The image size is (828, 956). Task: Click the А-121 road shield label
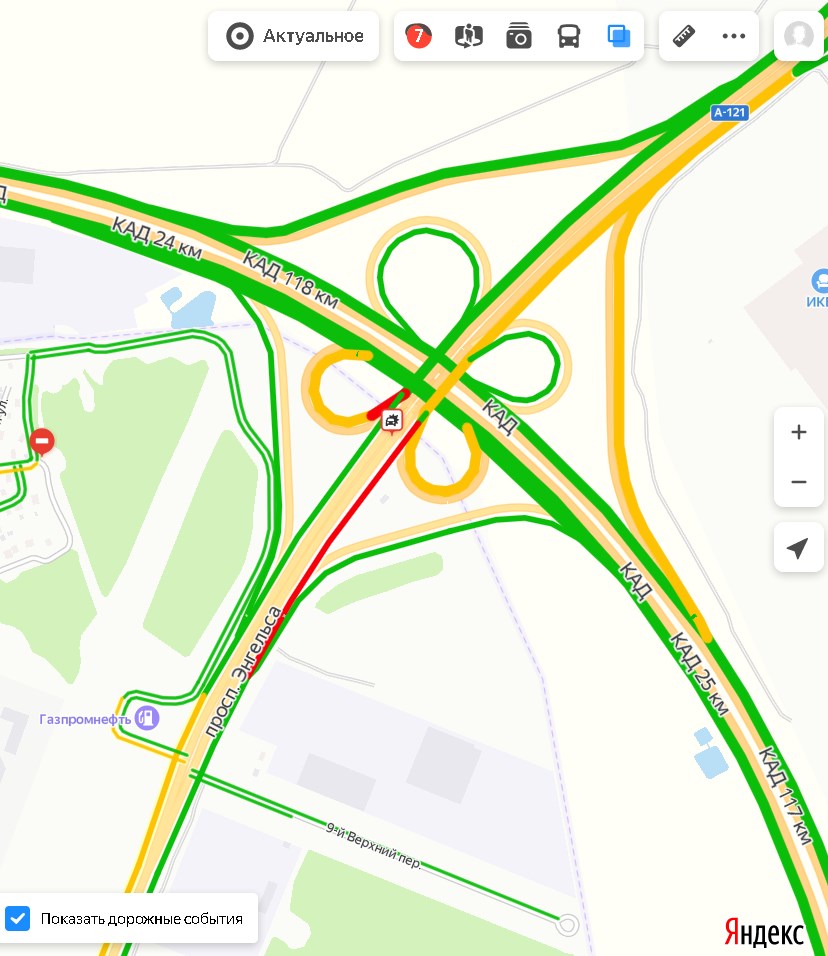pyautogui.click(x=729, y=113)
